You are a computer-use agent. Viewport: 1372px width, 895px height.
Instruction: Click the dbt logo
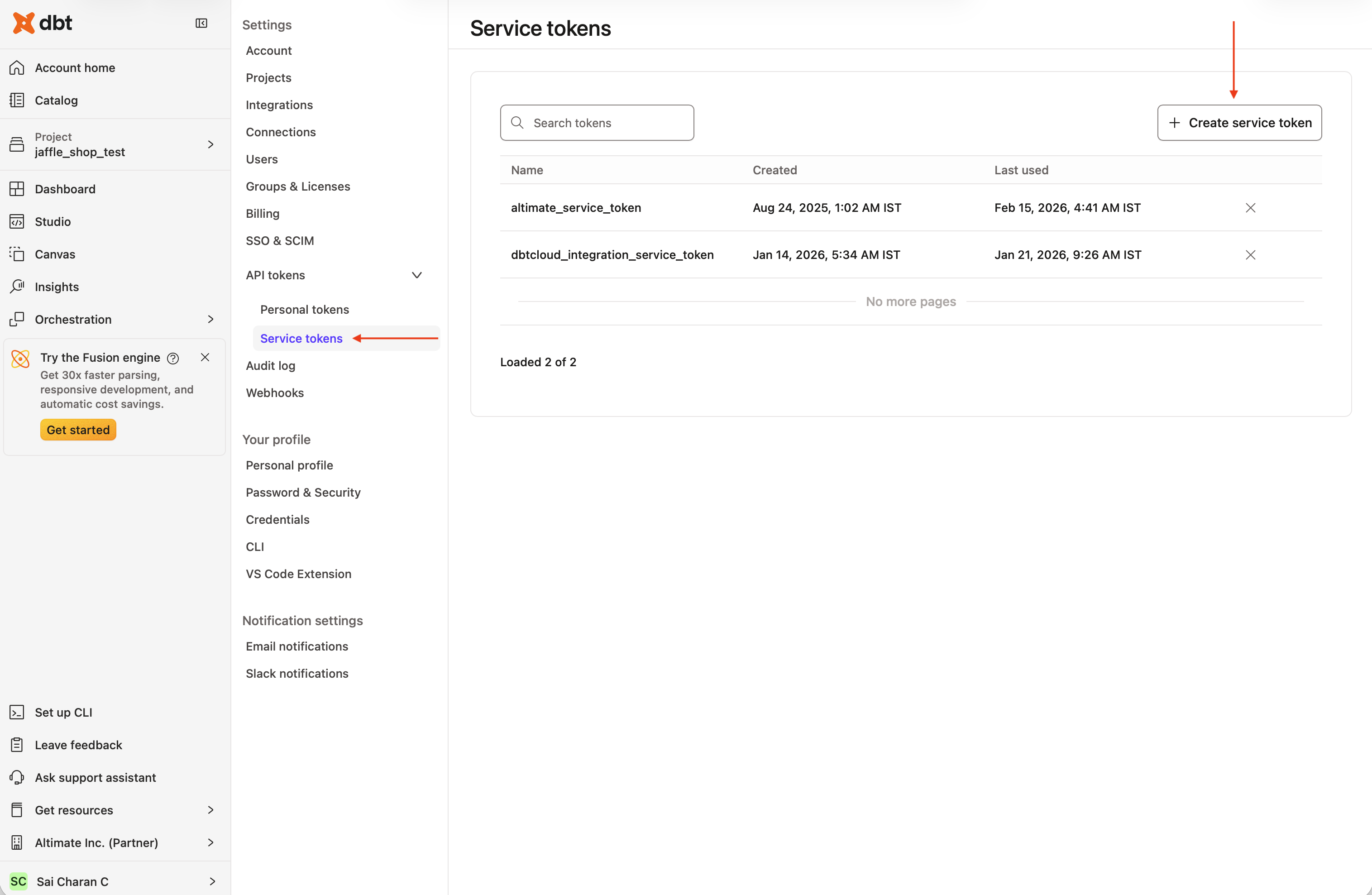(x=42, y=23)
